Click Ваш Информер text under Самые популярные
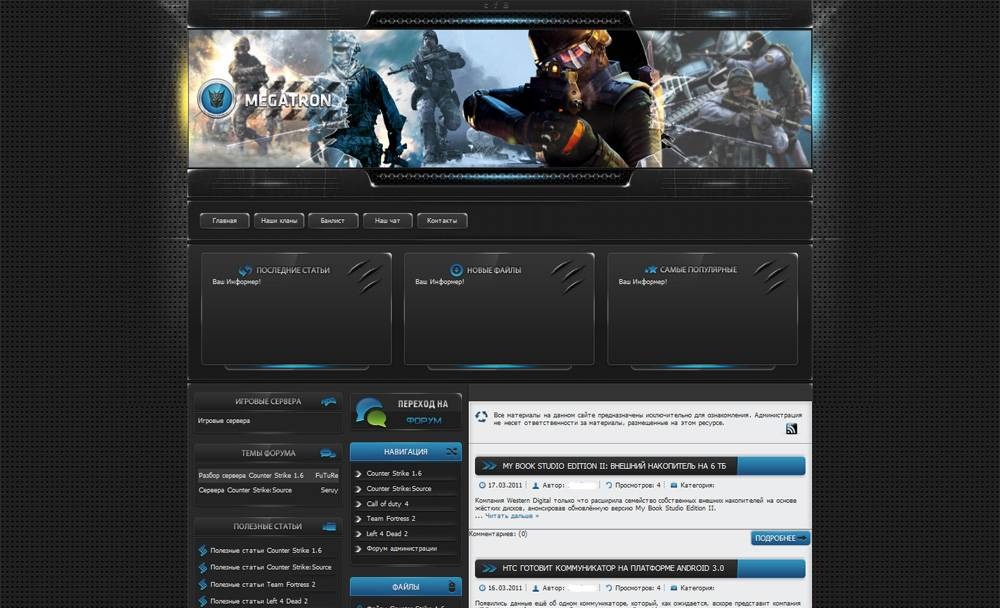 click(x=643, y=281)
